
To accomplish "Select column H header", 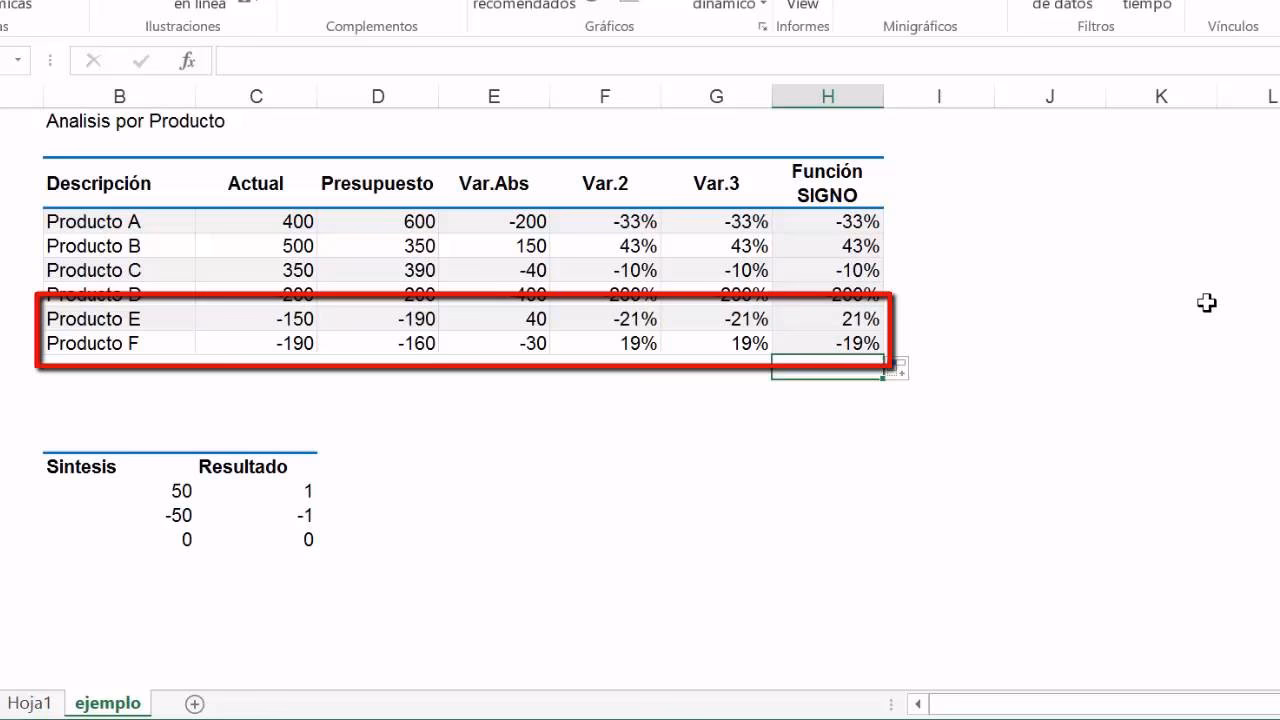I will pyautogui.click(x=827, y=96).
